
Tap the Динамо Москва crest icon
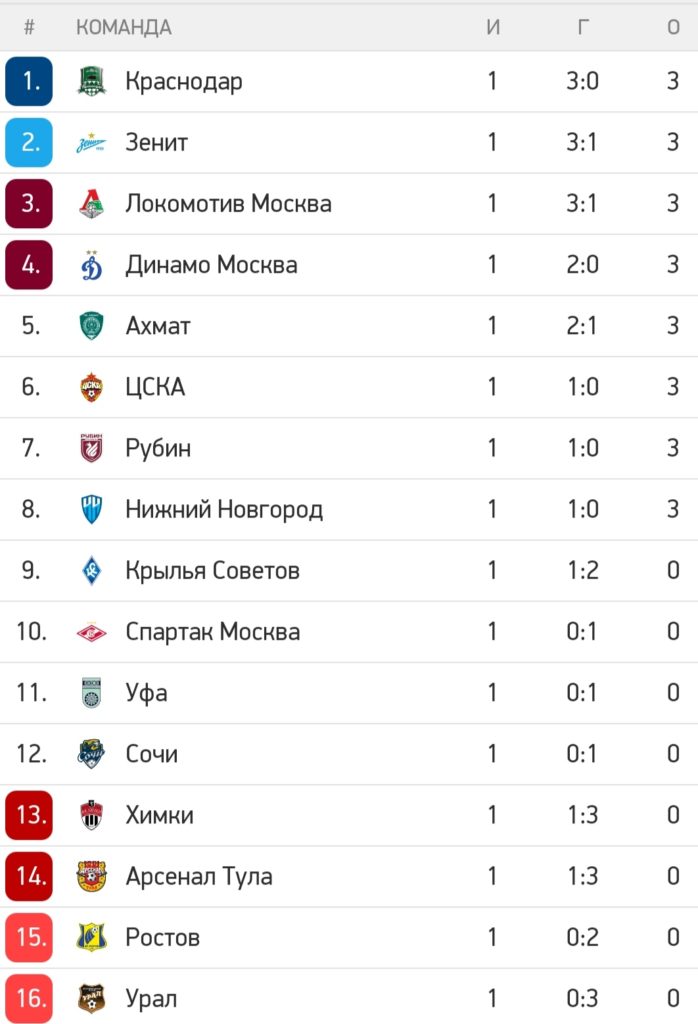coord(91,264)
